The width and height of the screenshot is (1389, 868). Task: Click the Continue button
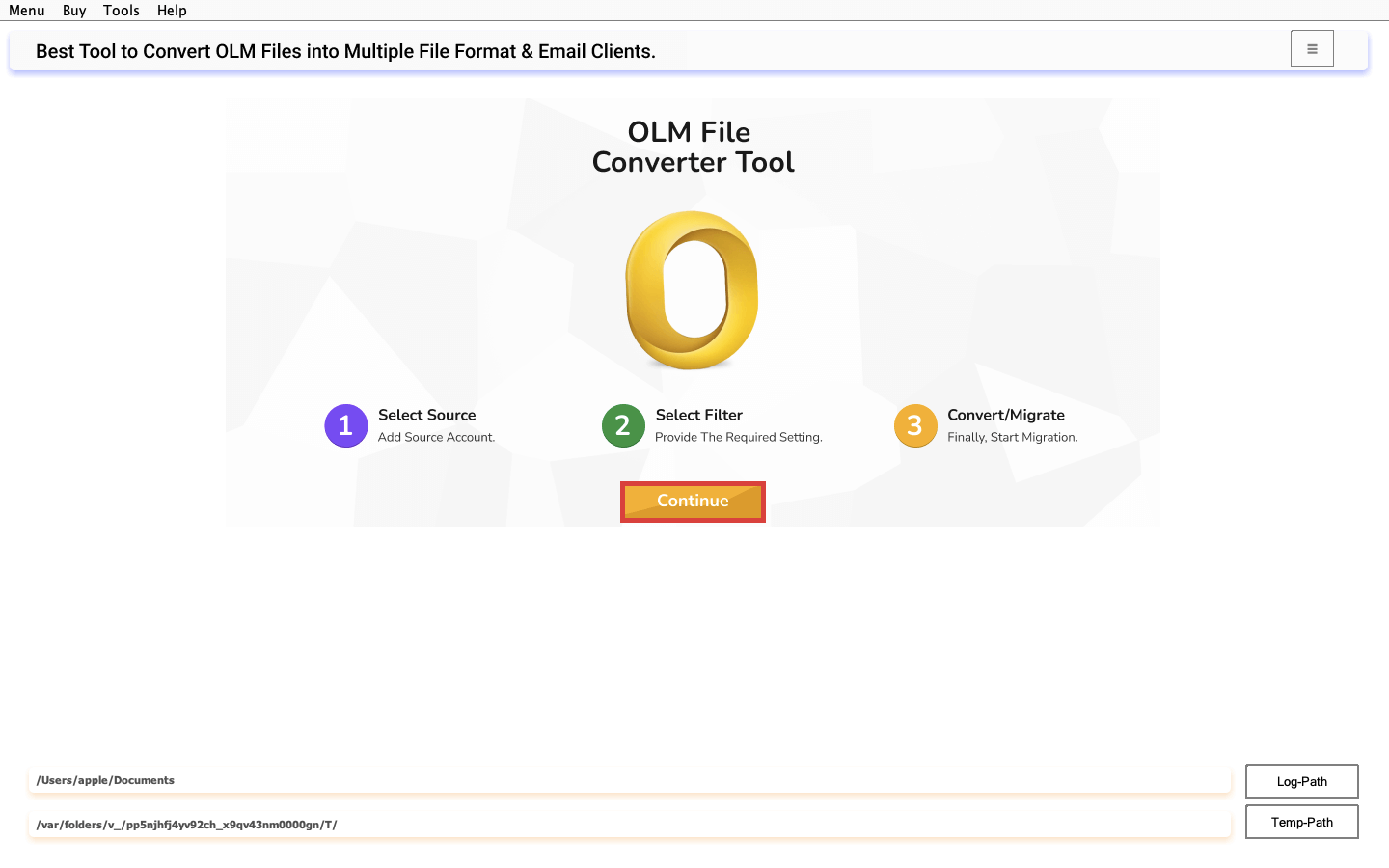click(693, 502)
